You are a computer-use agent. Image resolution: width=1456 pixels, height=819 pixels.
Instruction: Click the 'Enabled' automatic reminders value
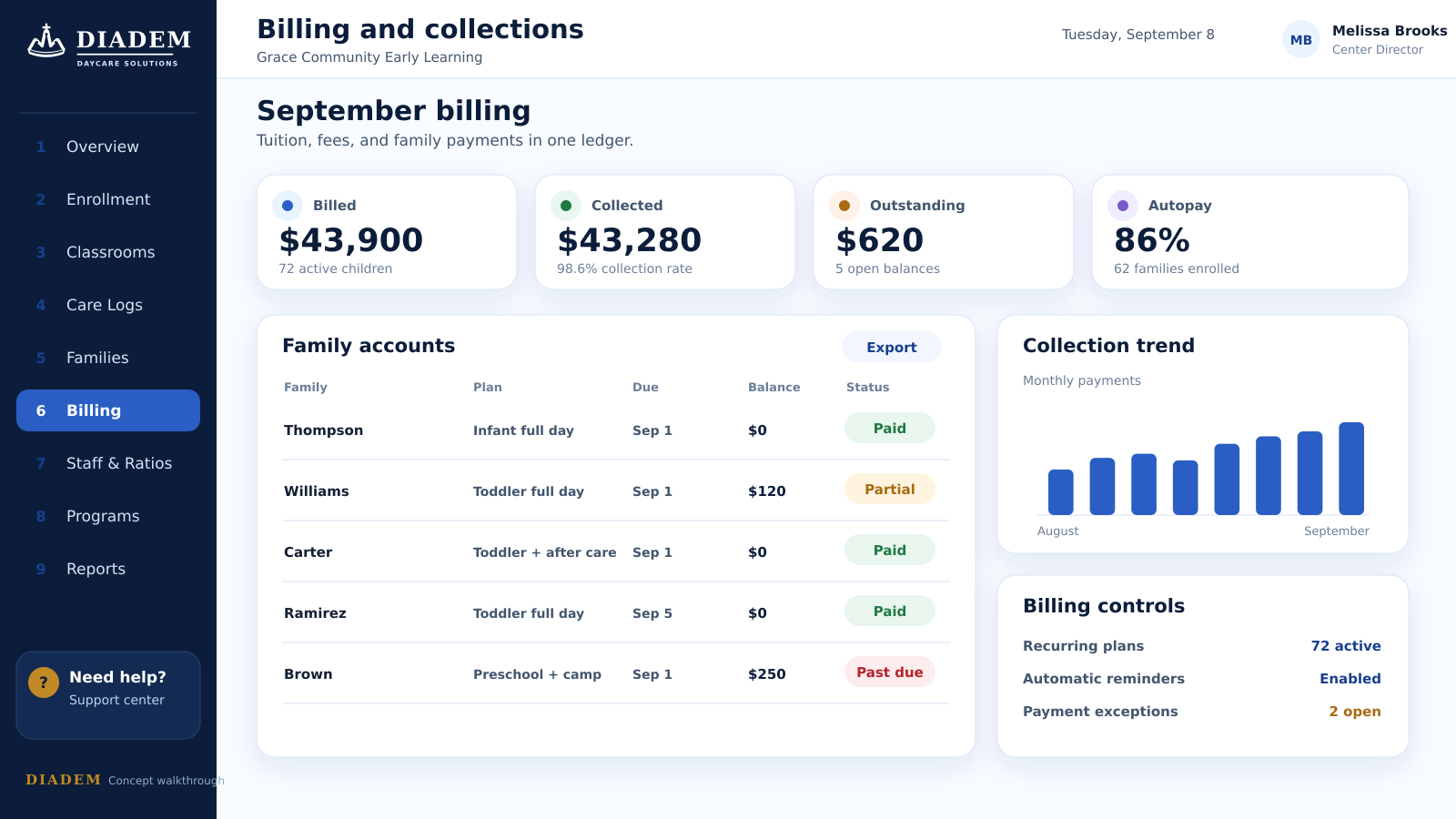pos(1350,679)
